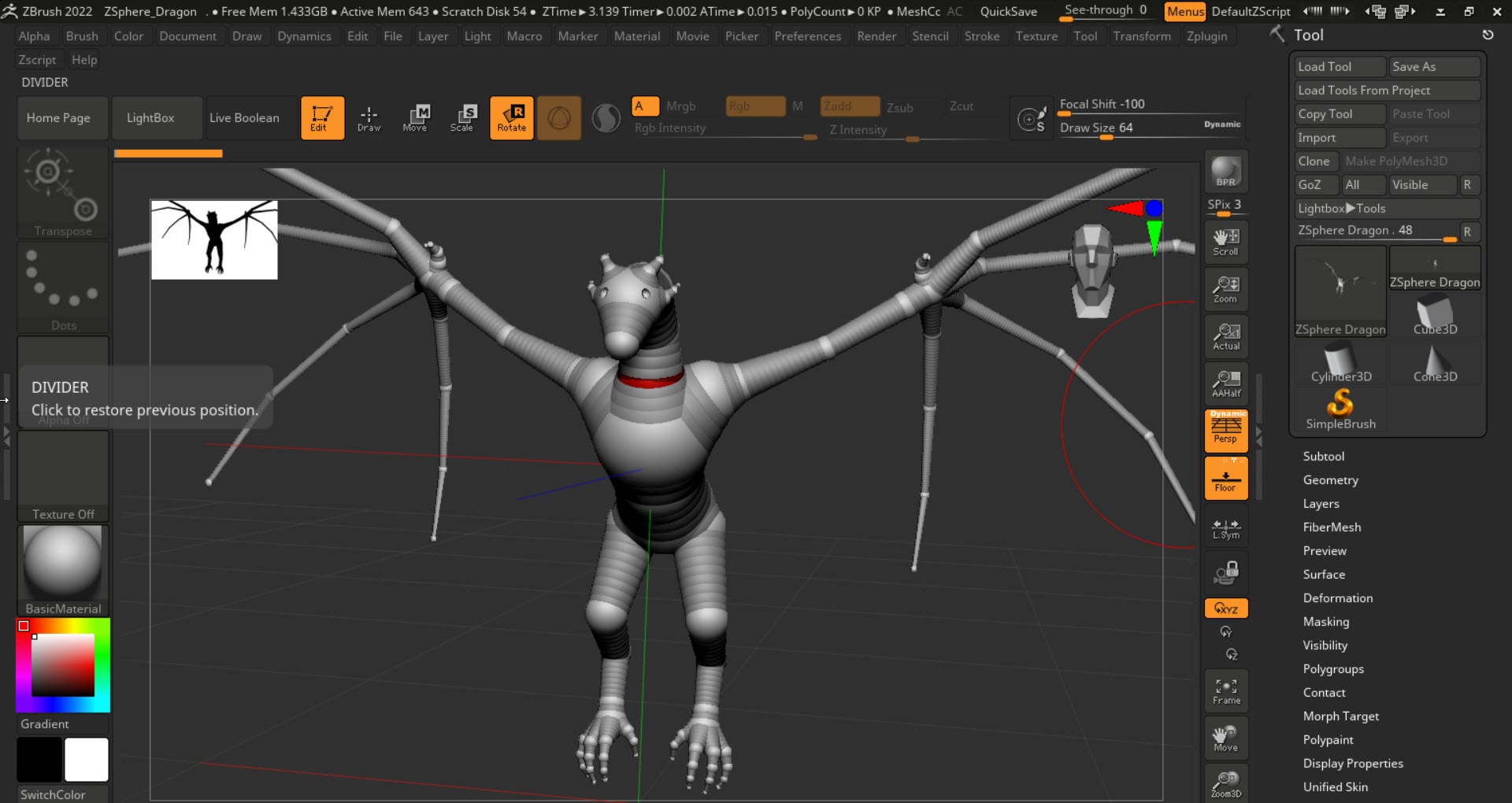Toggle Persp perspective view
The image size is (1512, 803).
pos(1225,431)
